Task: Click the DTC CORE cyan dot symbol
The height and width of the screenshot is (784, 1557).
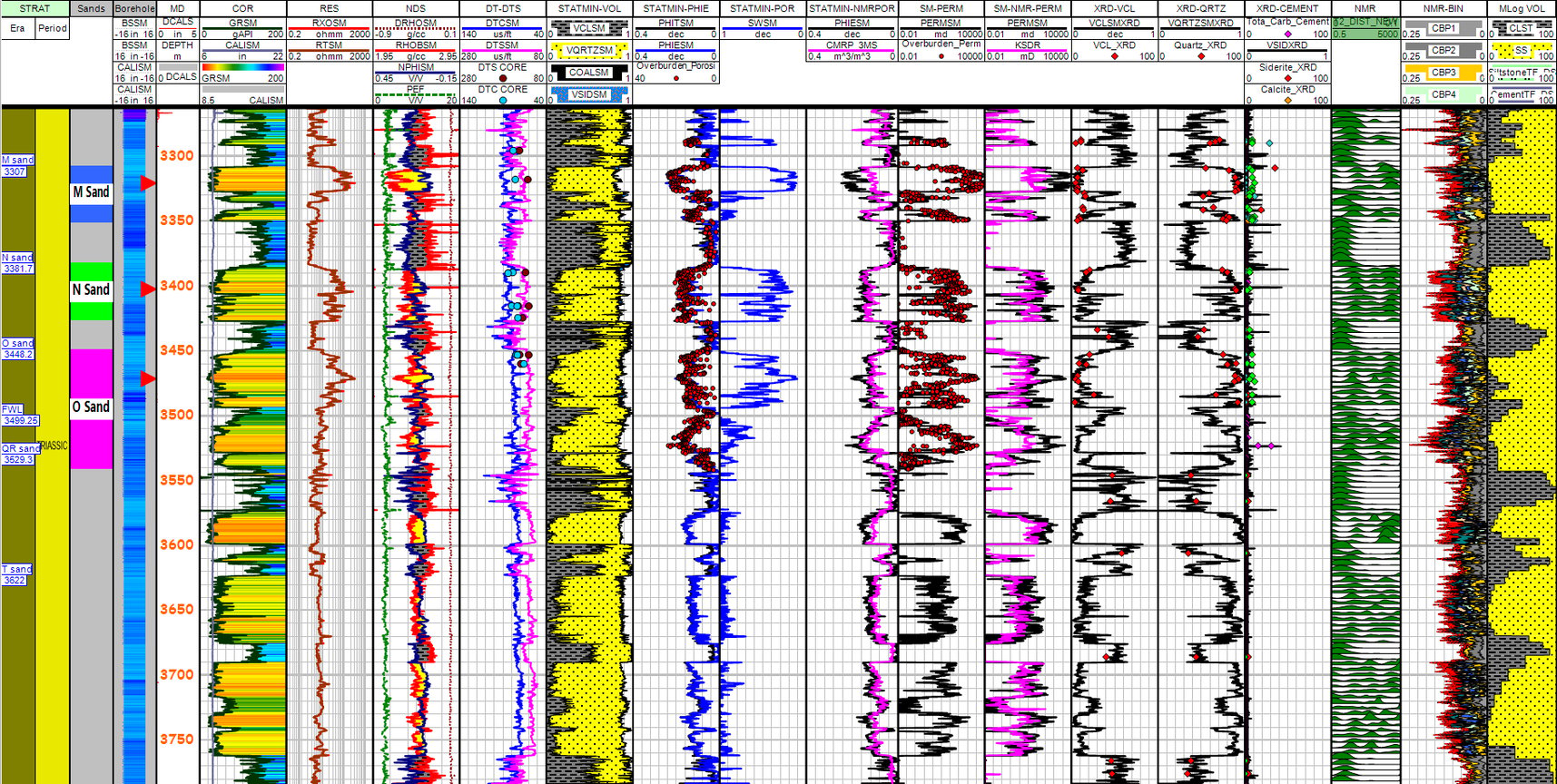Action: [503, 101]
